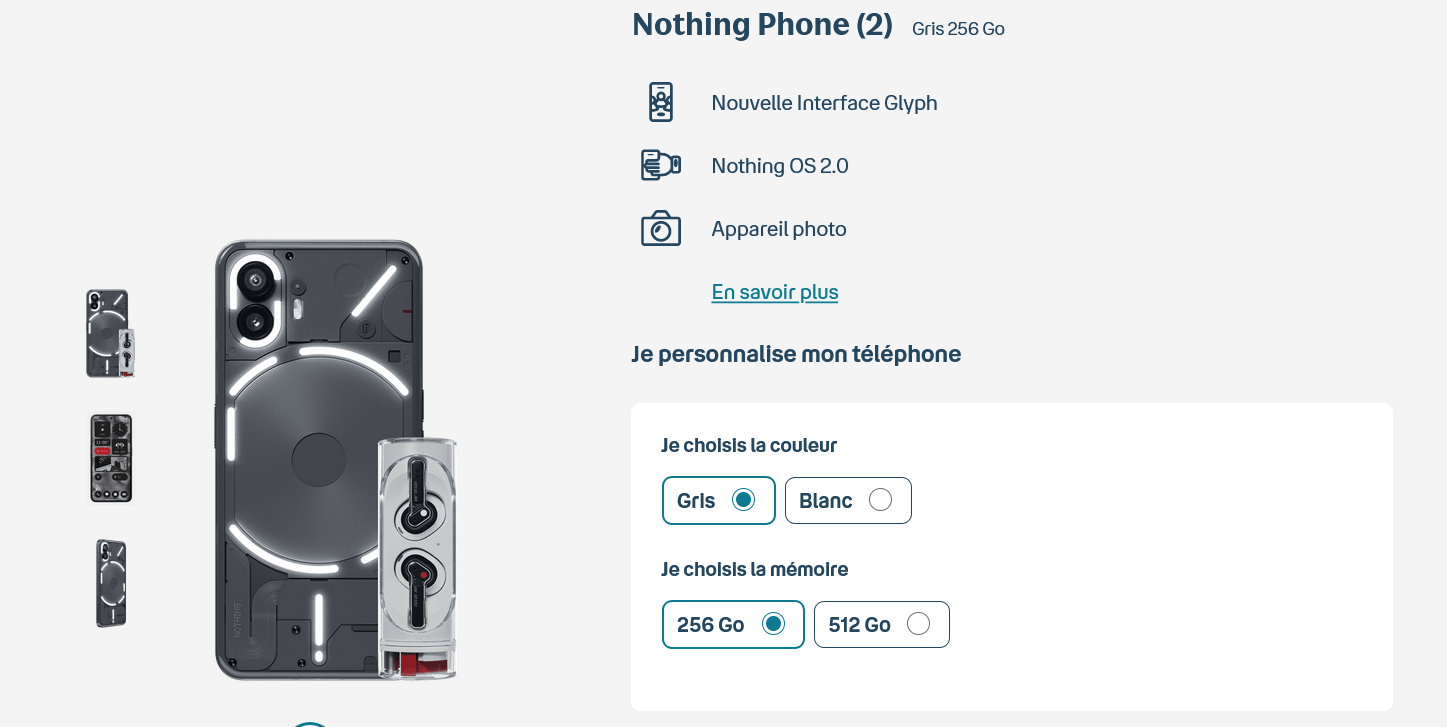Viewport: 1447px width, 727px height.
Task: Click the Nothing OS 2.0 feature text
Action: 780,166
